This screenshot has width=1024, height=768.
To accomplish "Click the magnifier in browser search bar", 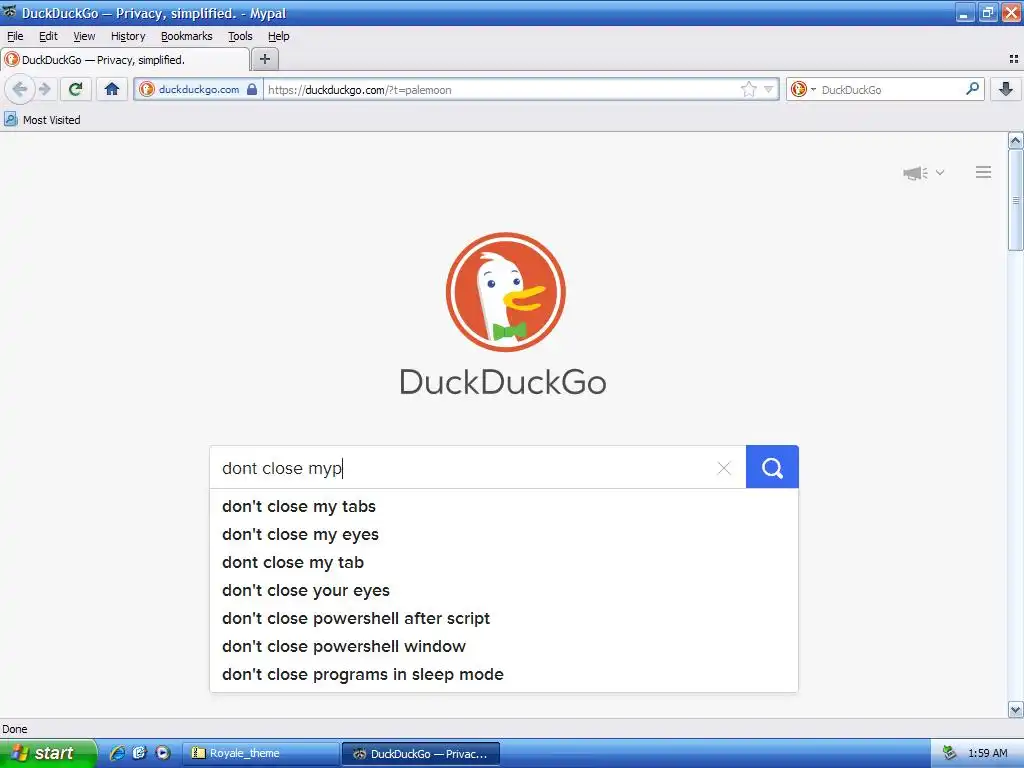I will (972, 89).
